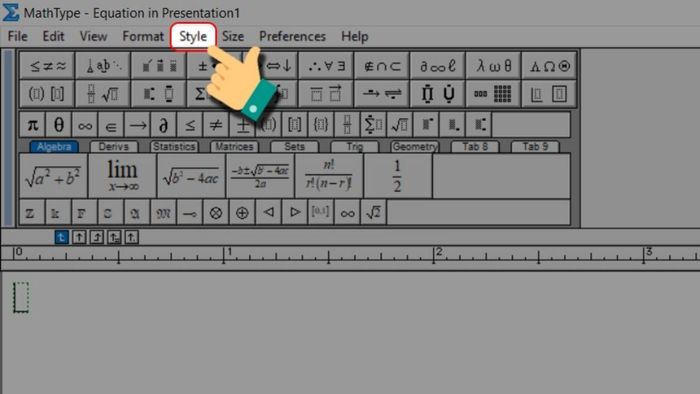Insert the pi symbol
This screenshot has height=394, width=700.
33,125
